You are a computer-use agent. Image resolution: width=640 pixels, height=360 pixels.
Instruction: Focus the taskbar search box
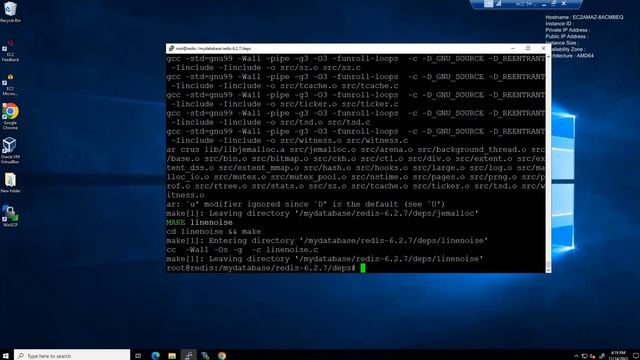(72, 356)
